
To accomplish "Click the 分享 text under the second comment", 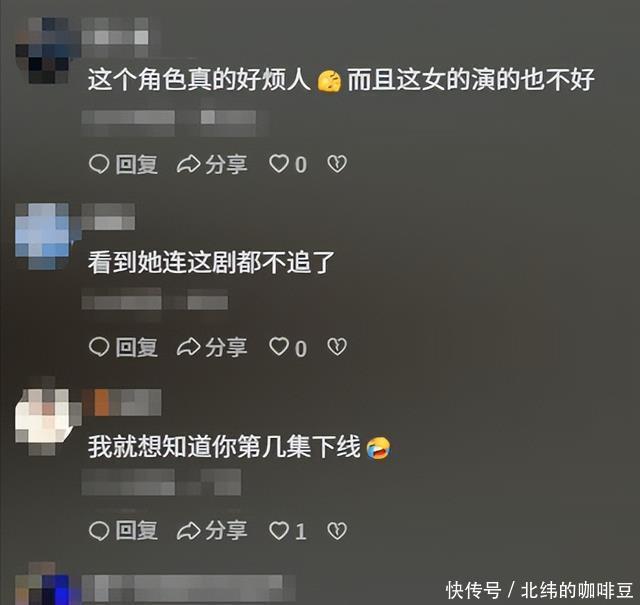I will click(x=226, y=347).
